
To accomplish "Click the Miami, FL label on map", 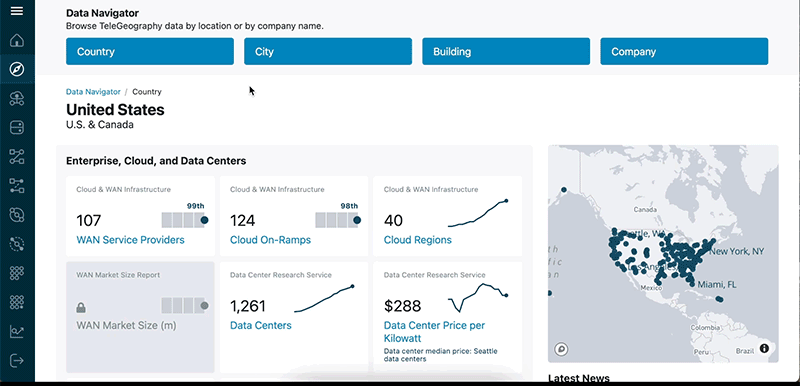I will 717,285.
